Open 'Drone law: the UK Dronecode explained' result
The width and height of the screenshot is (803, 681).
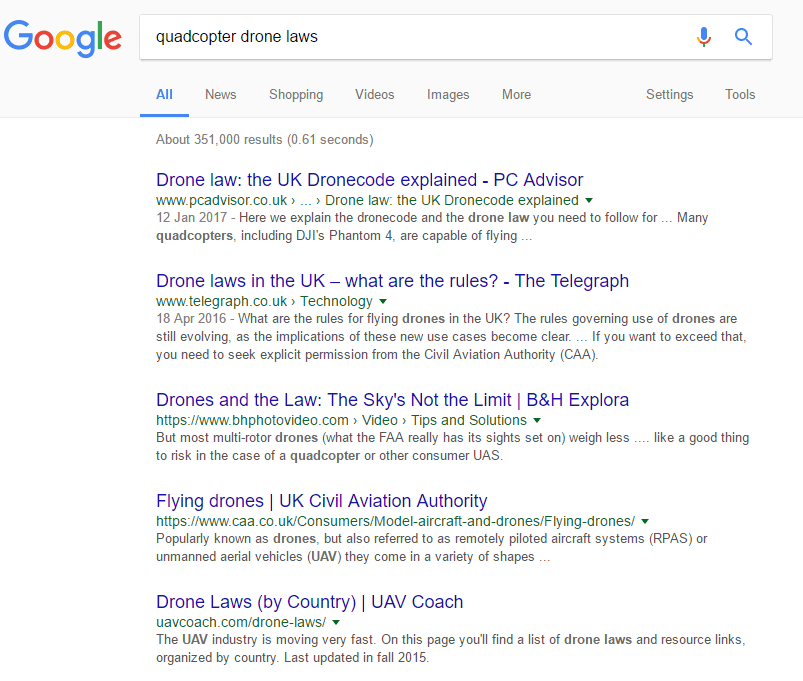pyautogui.click(x=369, y=180)
